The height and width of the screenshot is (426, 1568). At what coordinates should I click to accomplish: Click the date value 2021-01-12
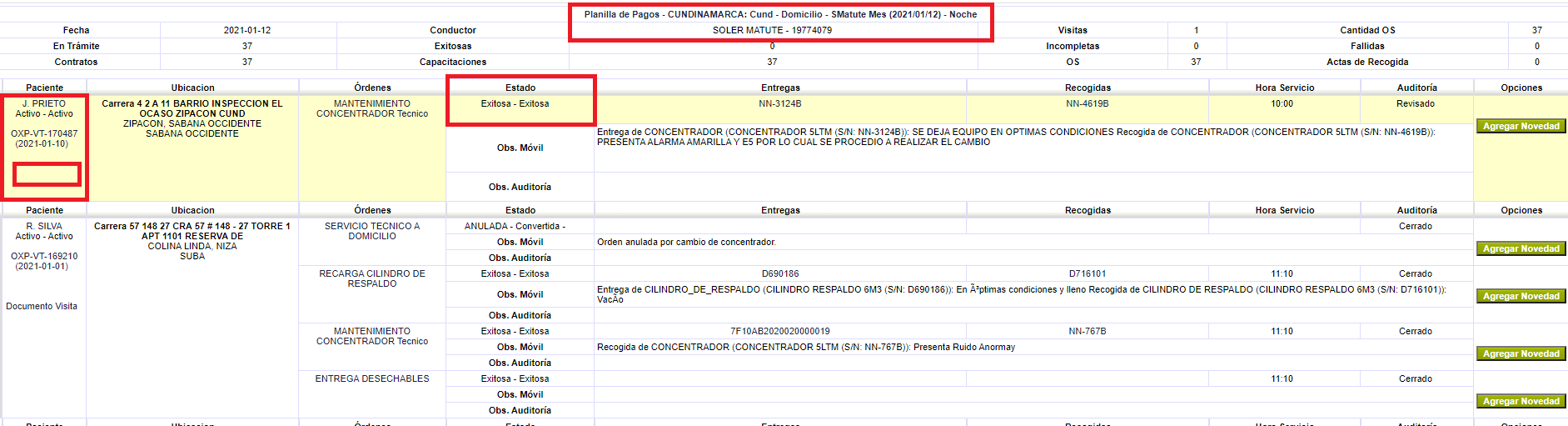(x=247, y=30)
